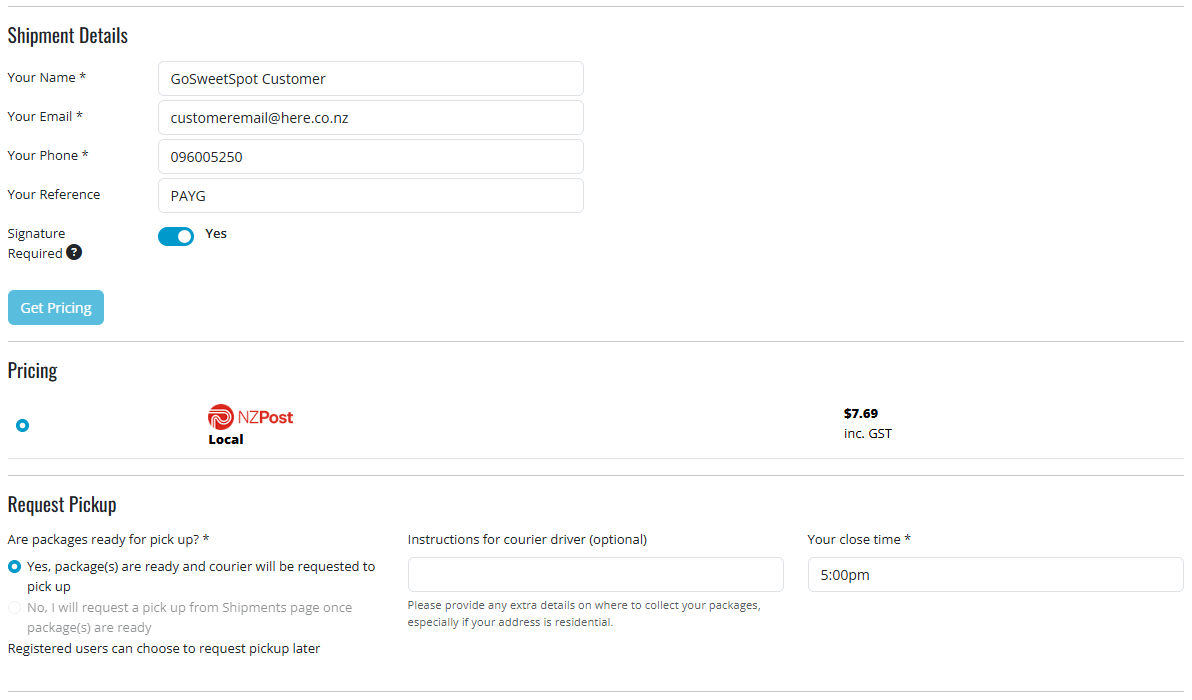1192x700 pixels.
Task: Open the Your close time field
Action: pyautogui.click(x=995, y=575)
